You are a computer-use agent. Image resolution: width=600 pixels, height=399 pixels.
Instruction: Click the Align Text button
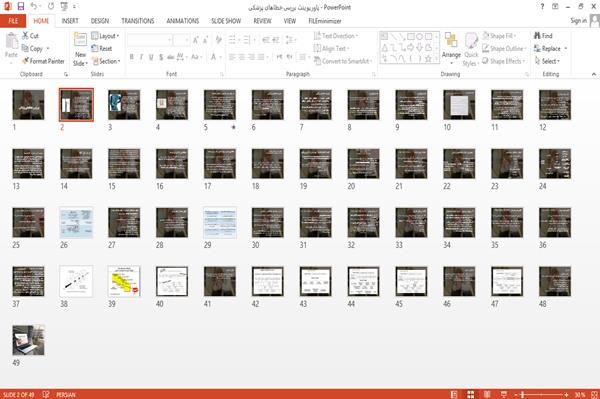point(331,49)
